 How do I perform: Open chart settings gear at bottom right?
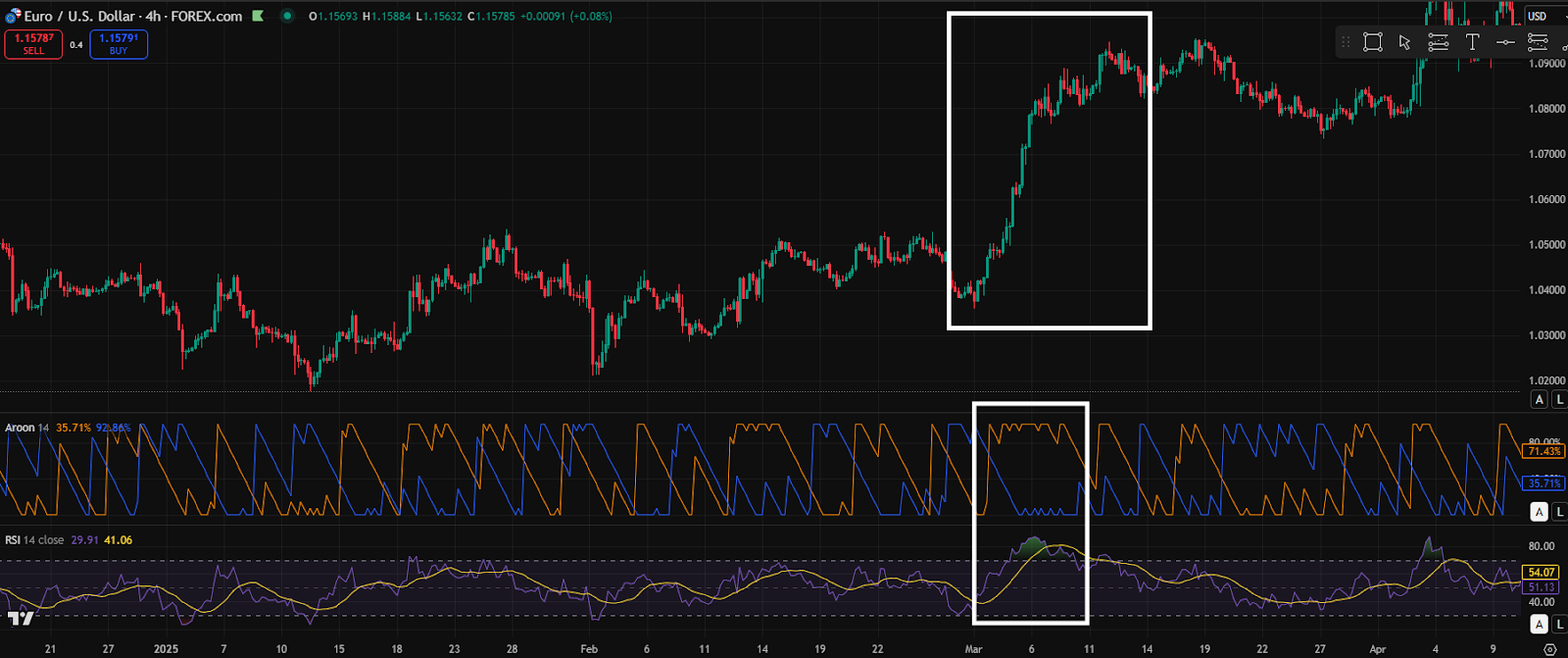(x=1549, y=649)
